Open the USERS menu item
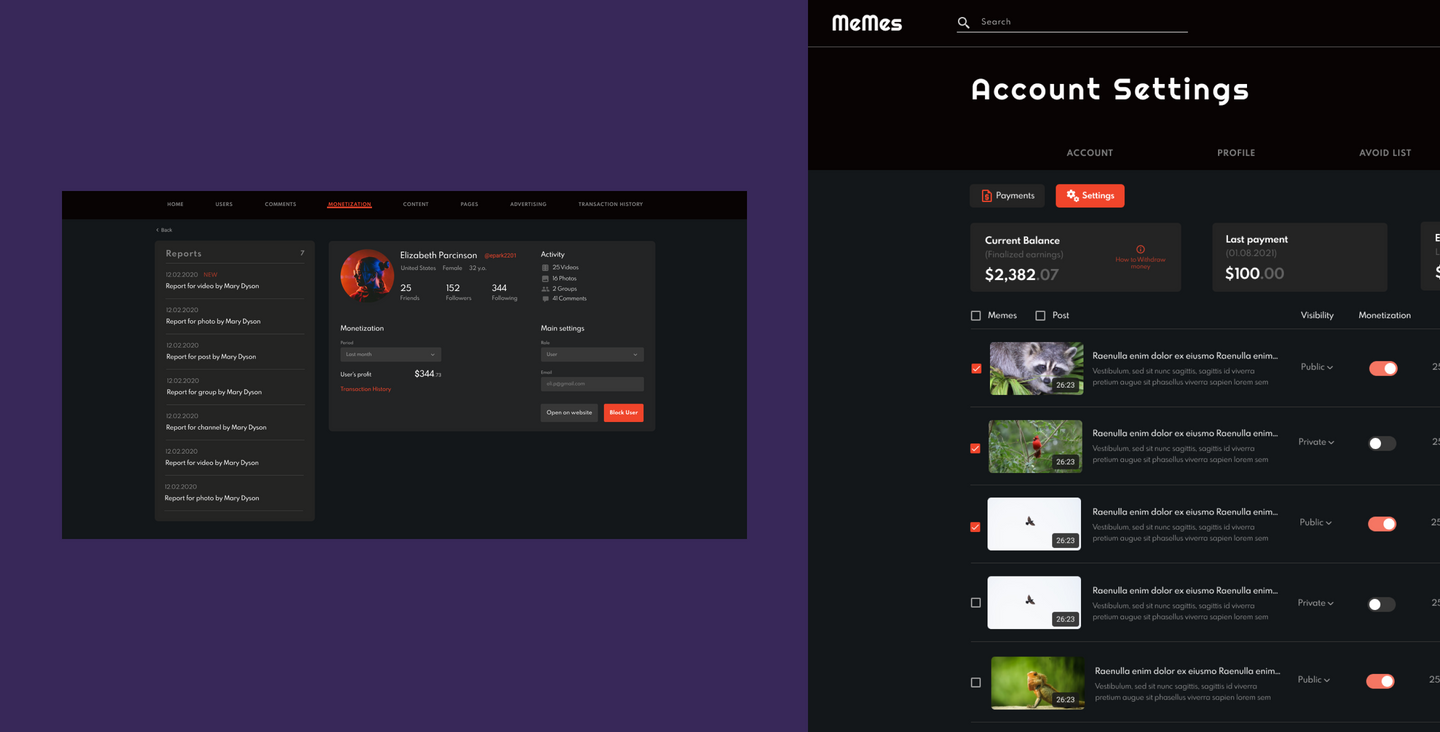This screenshot has height=732, width=1440. 224,204
